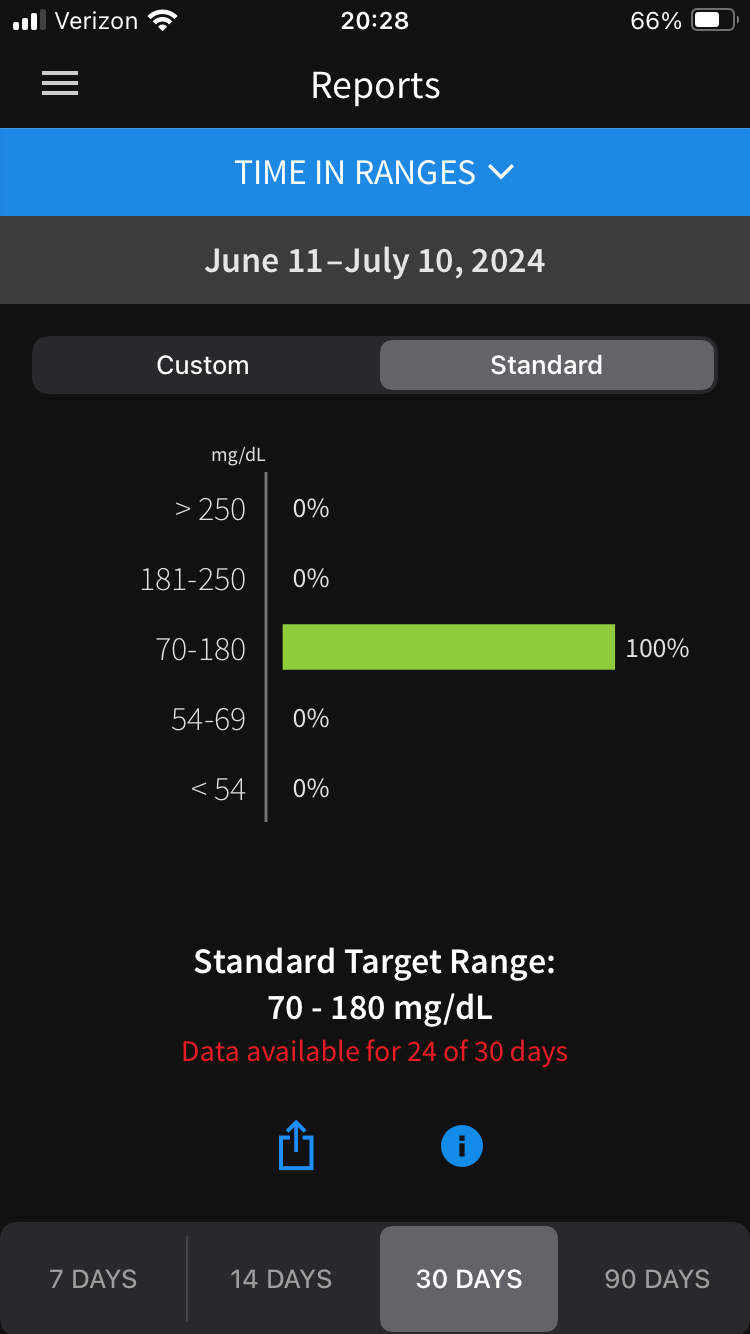Switch to Custom range view
750x1334 pixels.
[203, 365]
